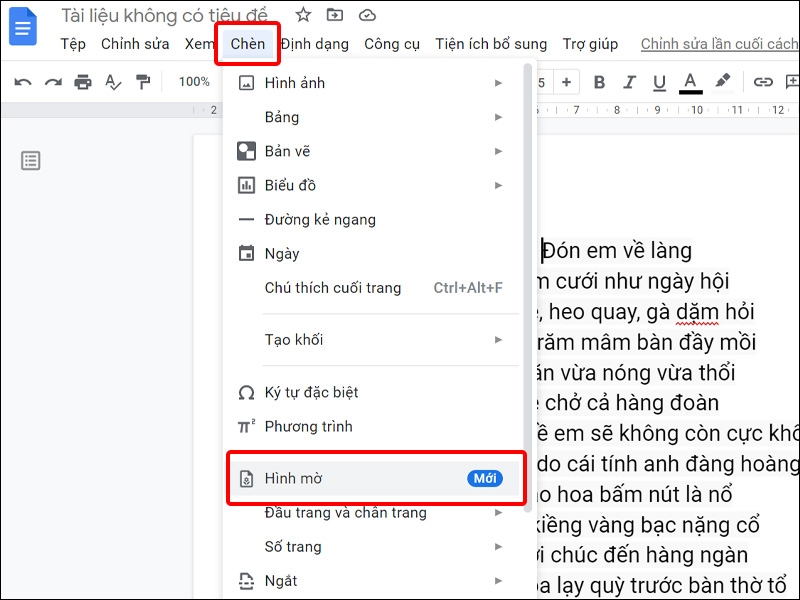Expand the Biểu đồ submenu

(x=373, y=185)
